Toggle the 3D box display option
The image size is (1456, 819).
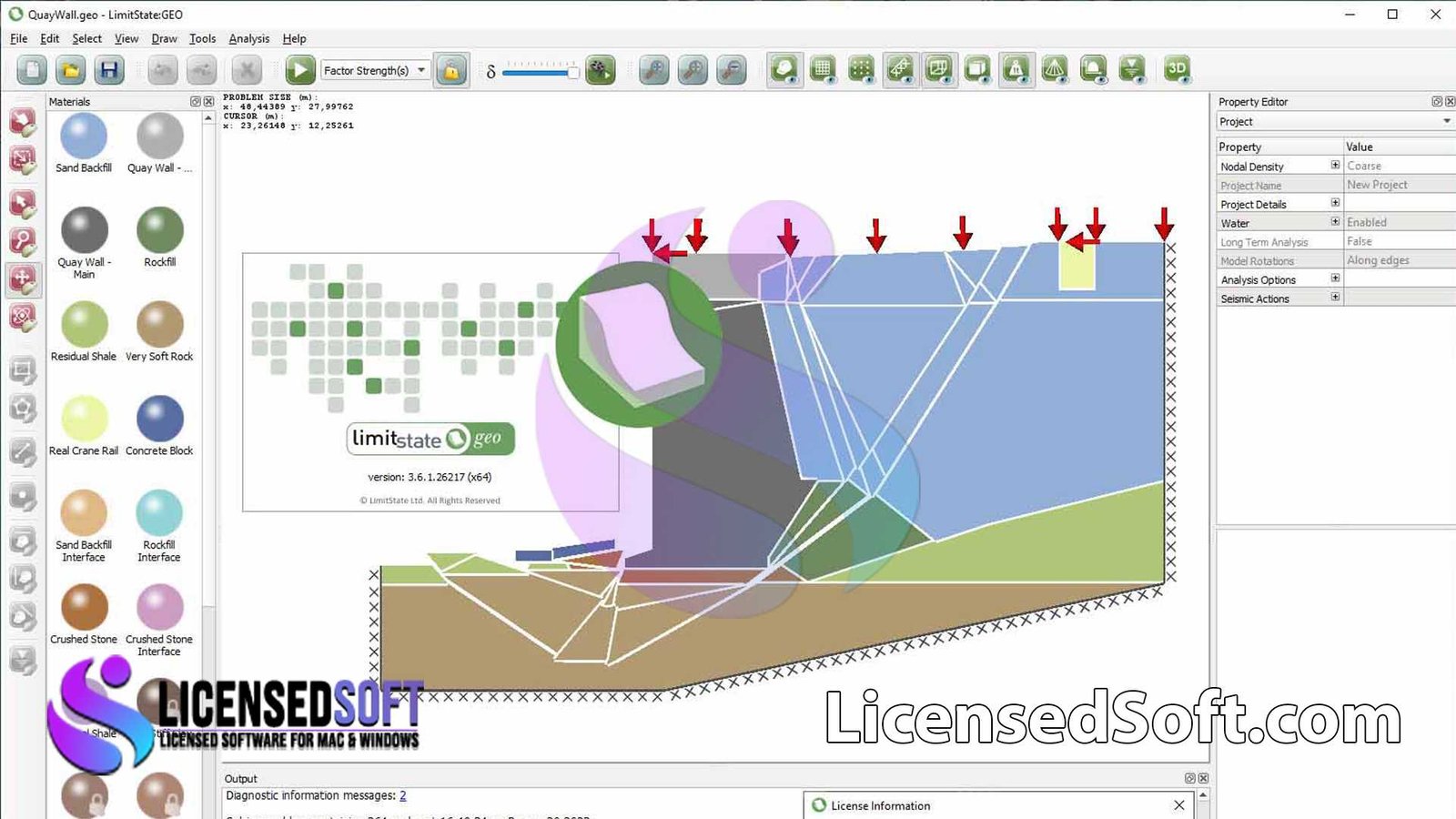tap(977, 69)
